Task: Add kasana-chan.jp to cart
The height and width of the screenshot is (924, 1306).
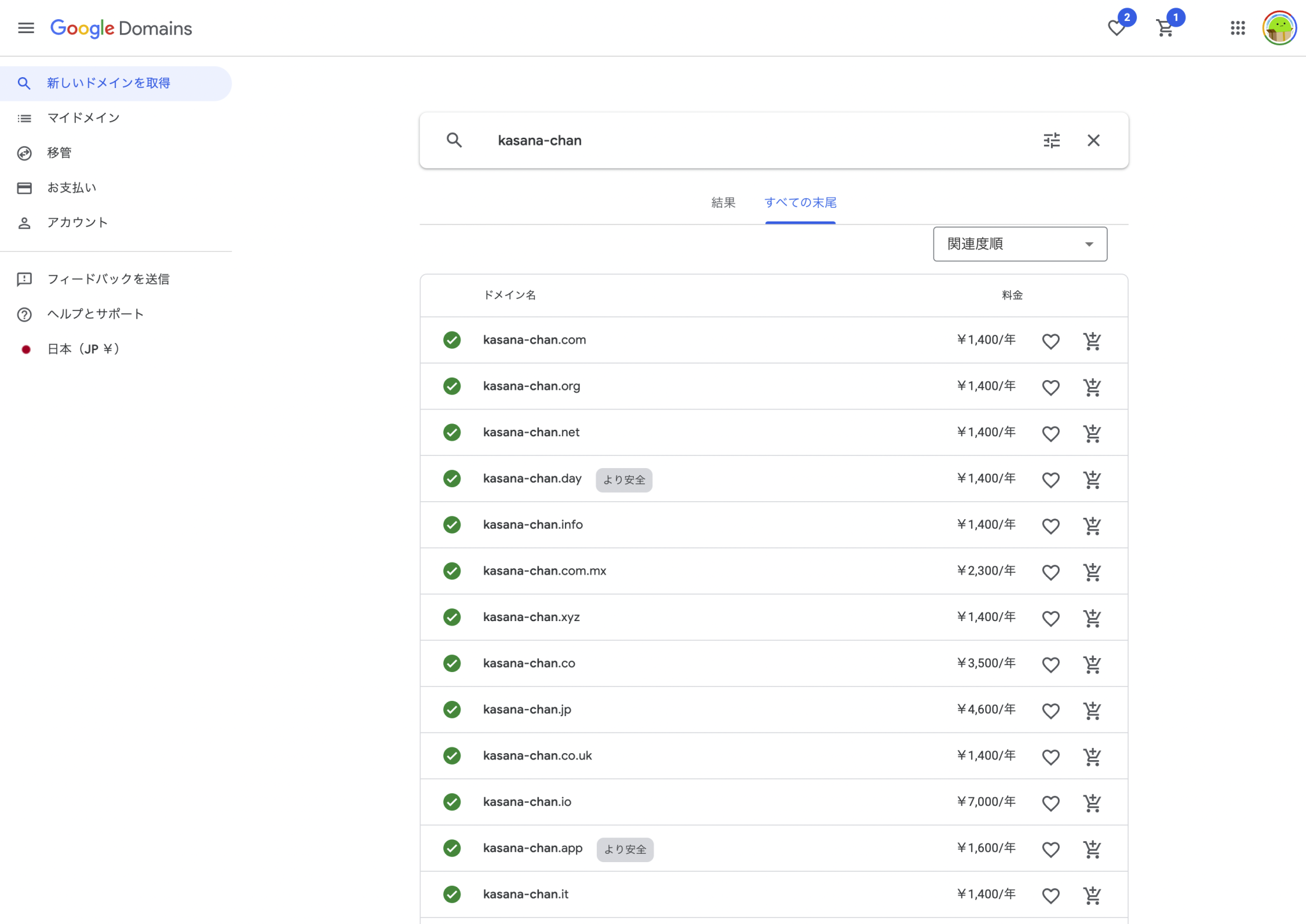Action: click(x=1092, y=710)
